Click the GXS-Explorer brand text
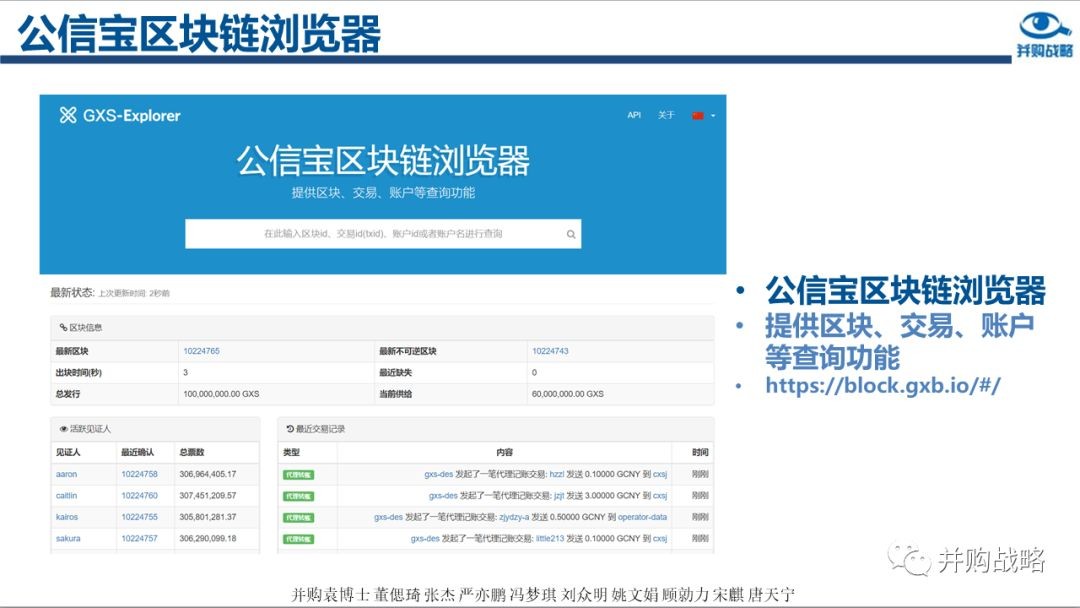Viewport: 1080px width, 608px height. click(132, 116)
